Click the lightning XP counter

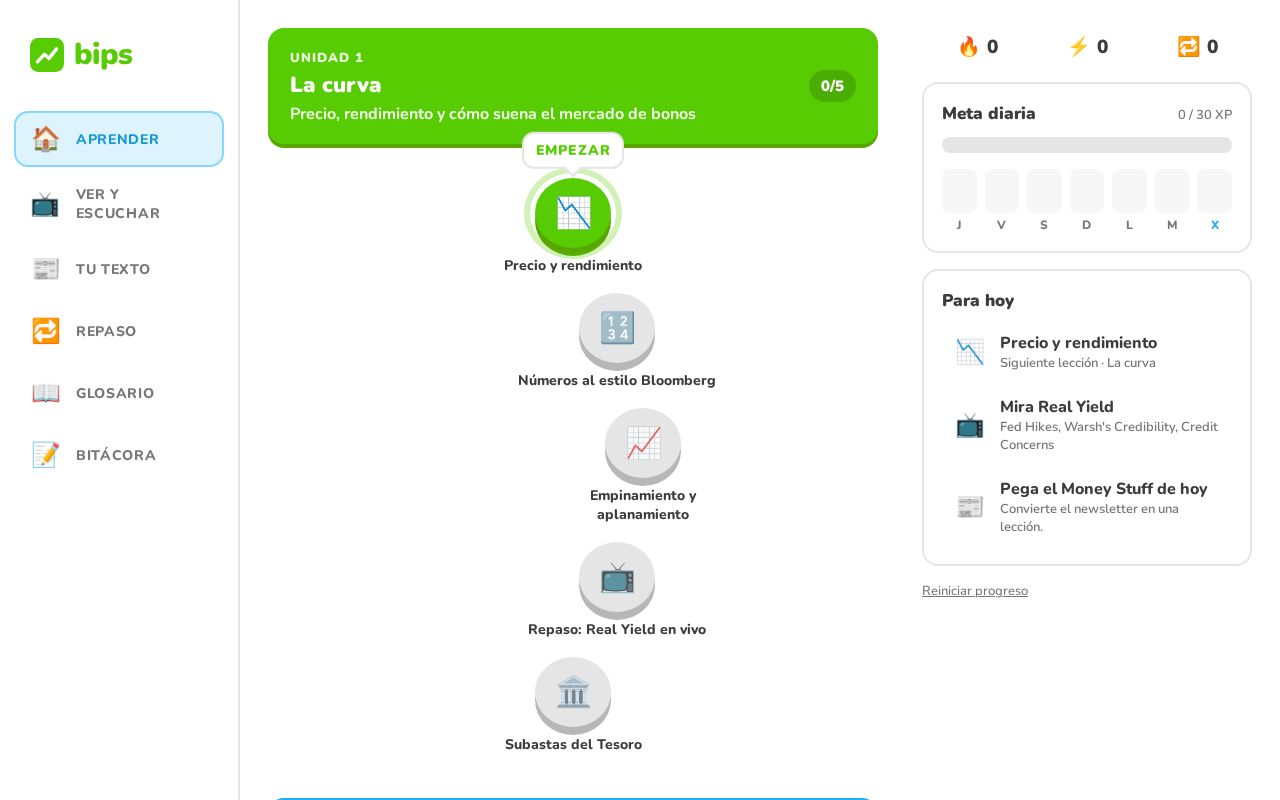point(1088,47)
